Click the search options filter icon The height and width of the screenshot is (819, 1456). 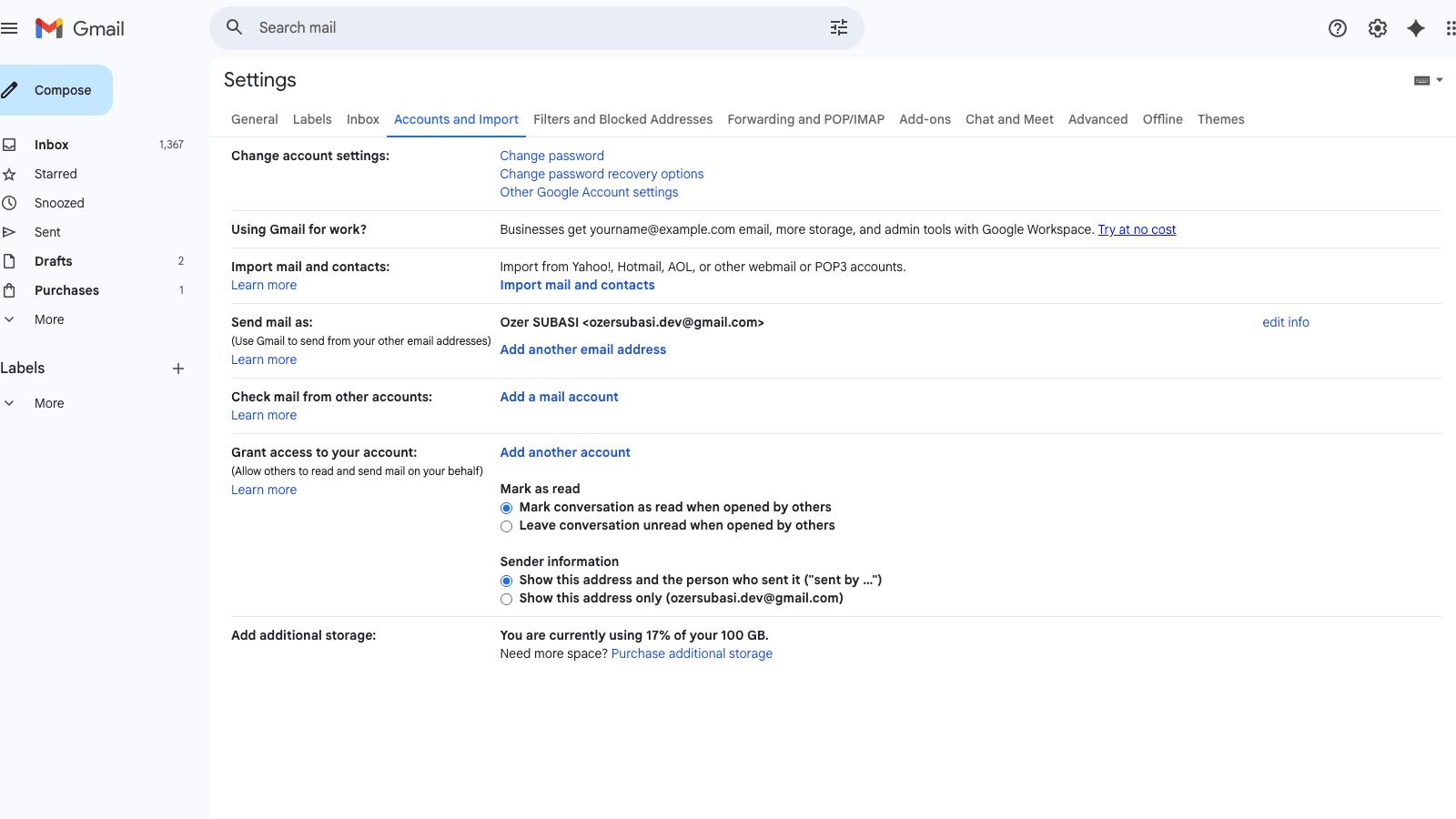point(838,28)
